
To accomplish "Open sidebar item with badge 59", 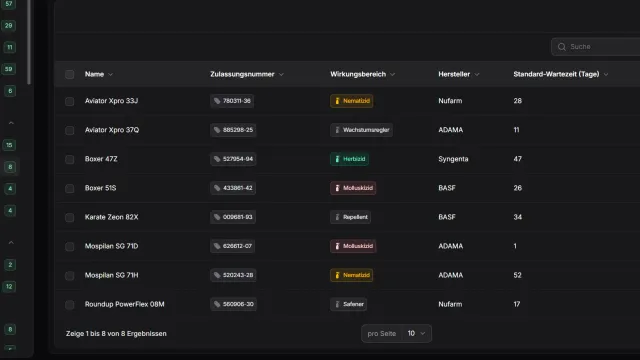I will (x=9, y=69).
